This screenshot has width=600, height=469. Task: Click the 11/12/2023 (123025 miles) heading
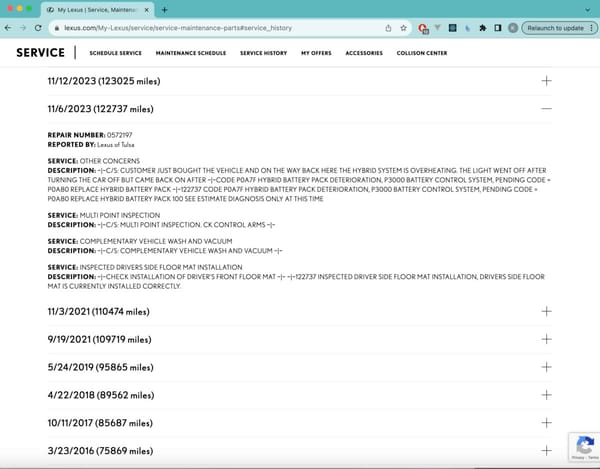104,81
